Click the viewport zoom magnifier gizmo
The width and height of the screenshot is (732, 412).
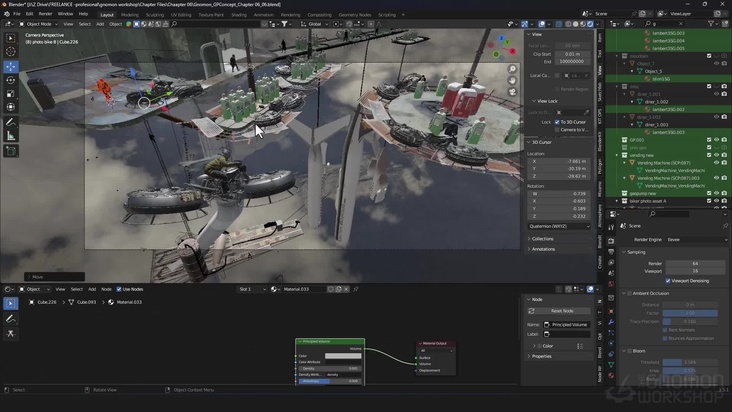(513, 70)
